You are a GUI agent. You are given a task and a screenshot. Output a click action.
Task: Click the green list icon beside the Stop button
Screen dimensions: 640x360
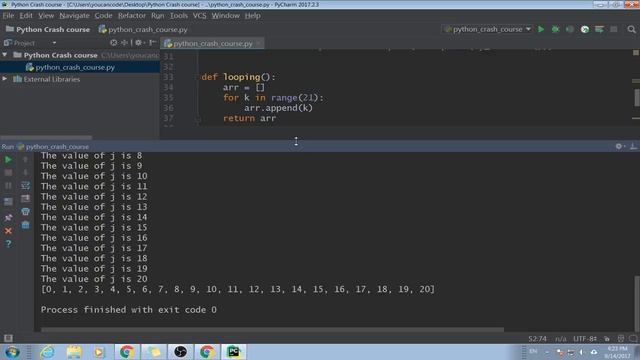(x=599, y=29)
